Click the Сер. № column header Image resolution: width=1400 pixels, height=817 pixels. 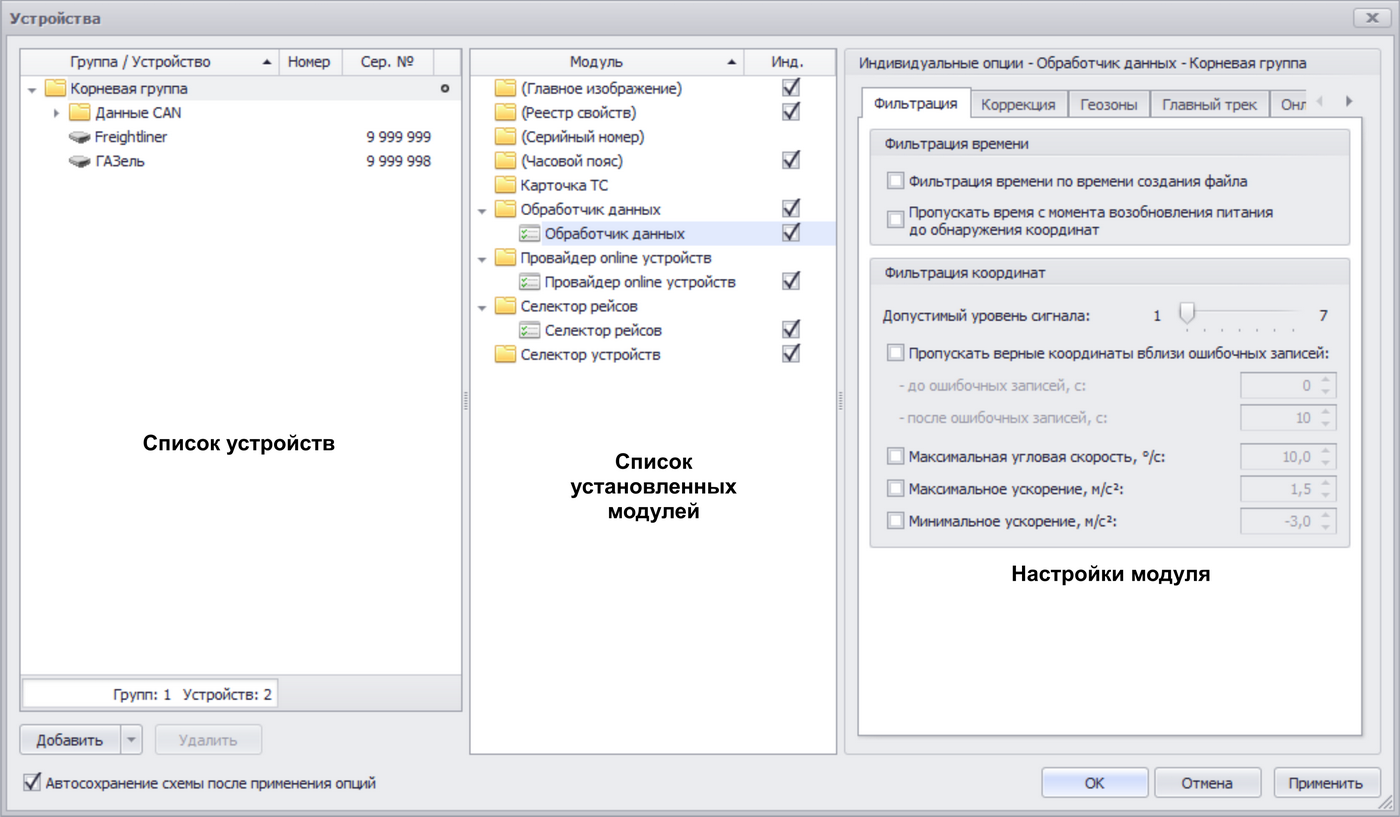coord(388,62)
